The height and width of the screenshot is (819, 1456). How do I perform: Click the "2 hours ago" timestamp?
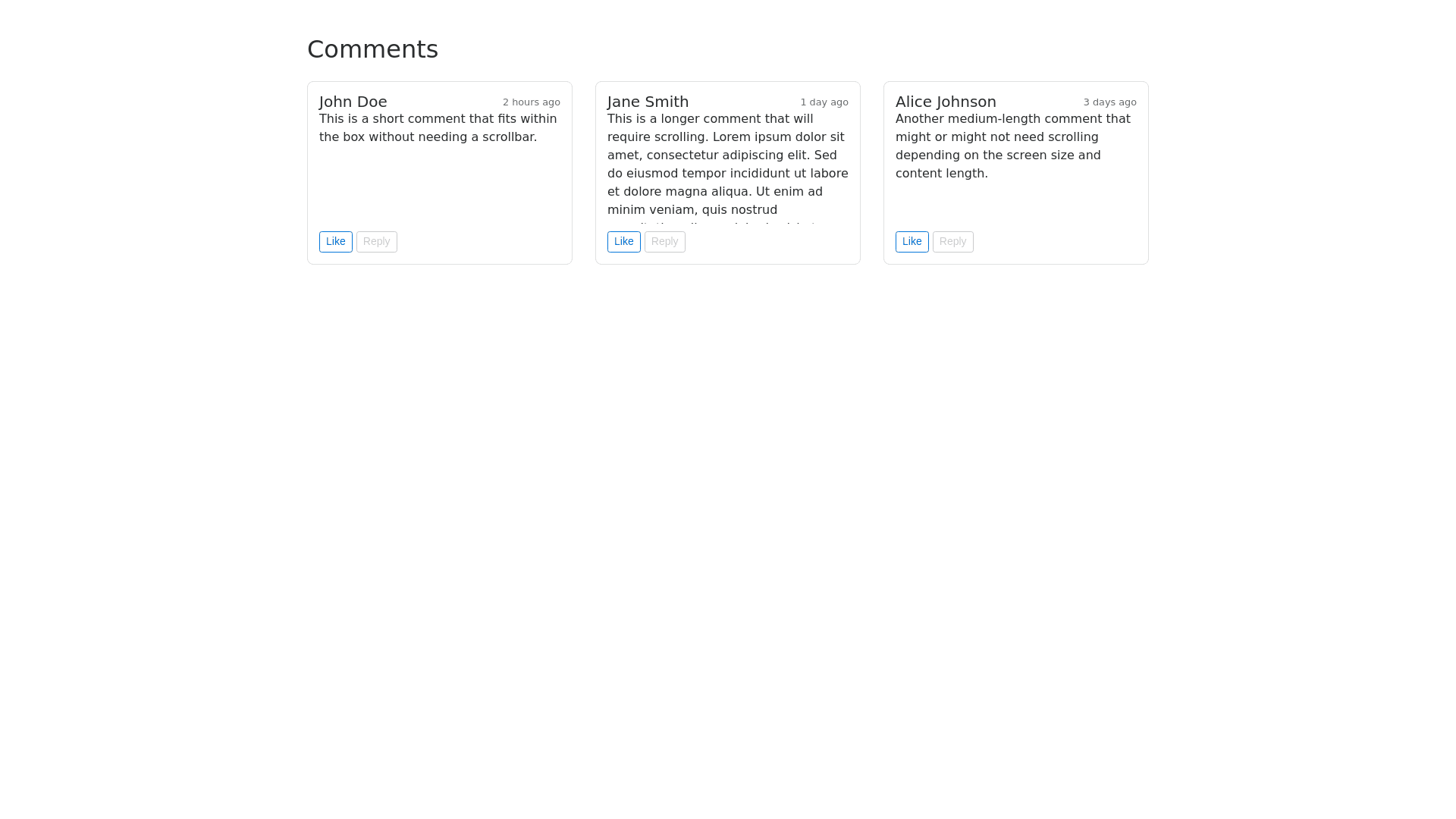pos(531,102)
